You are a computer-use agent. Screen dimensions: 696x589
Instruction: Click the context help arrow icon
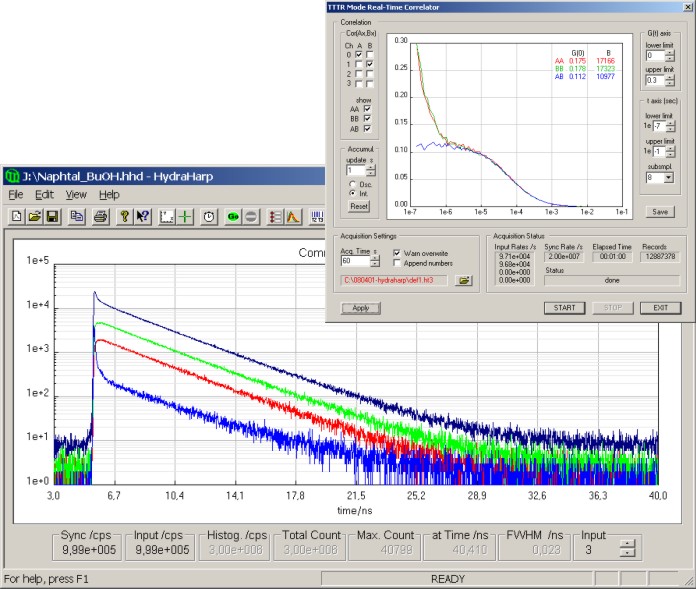pyautogui.click(x=143, y=216)
